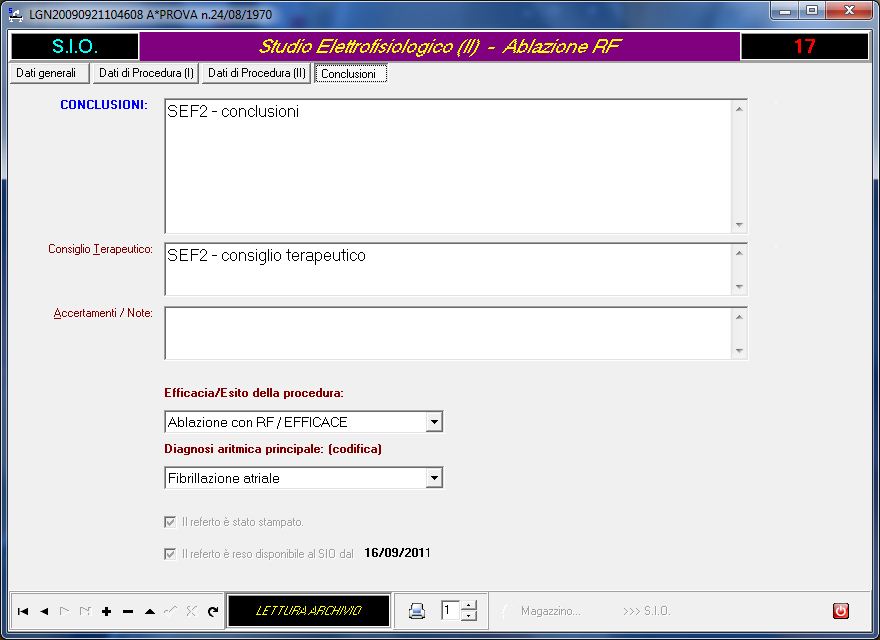Click into Accertamenti / Note text area
Image resolution: width=880 pixels, height=640 pixels.
(x=449, y=333)
